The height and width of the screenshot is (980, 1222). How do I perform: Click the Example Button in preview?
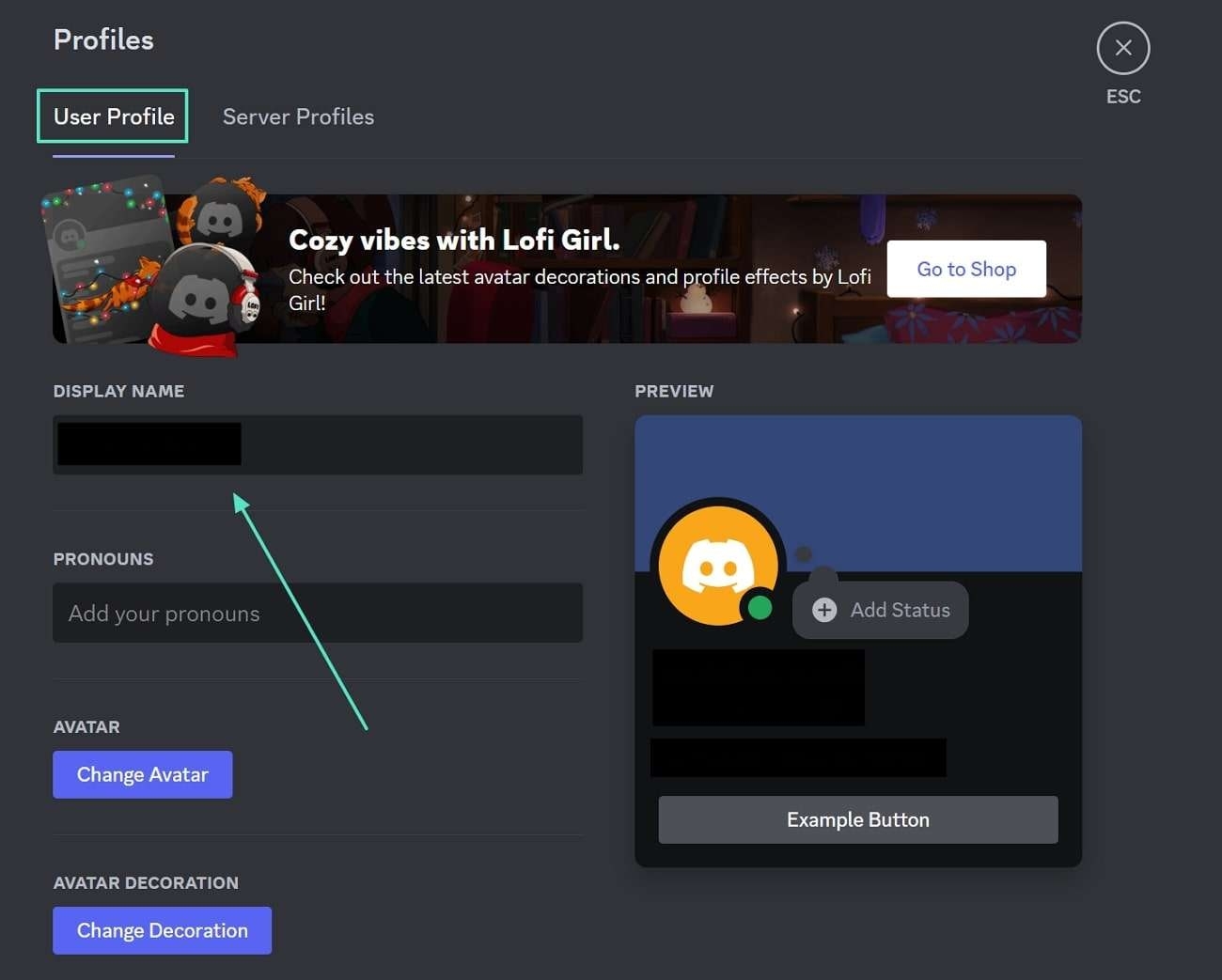click(x=858, y=819)
